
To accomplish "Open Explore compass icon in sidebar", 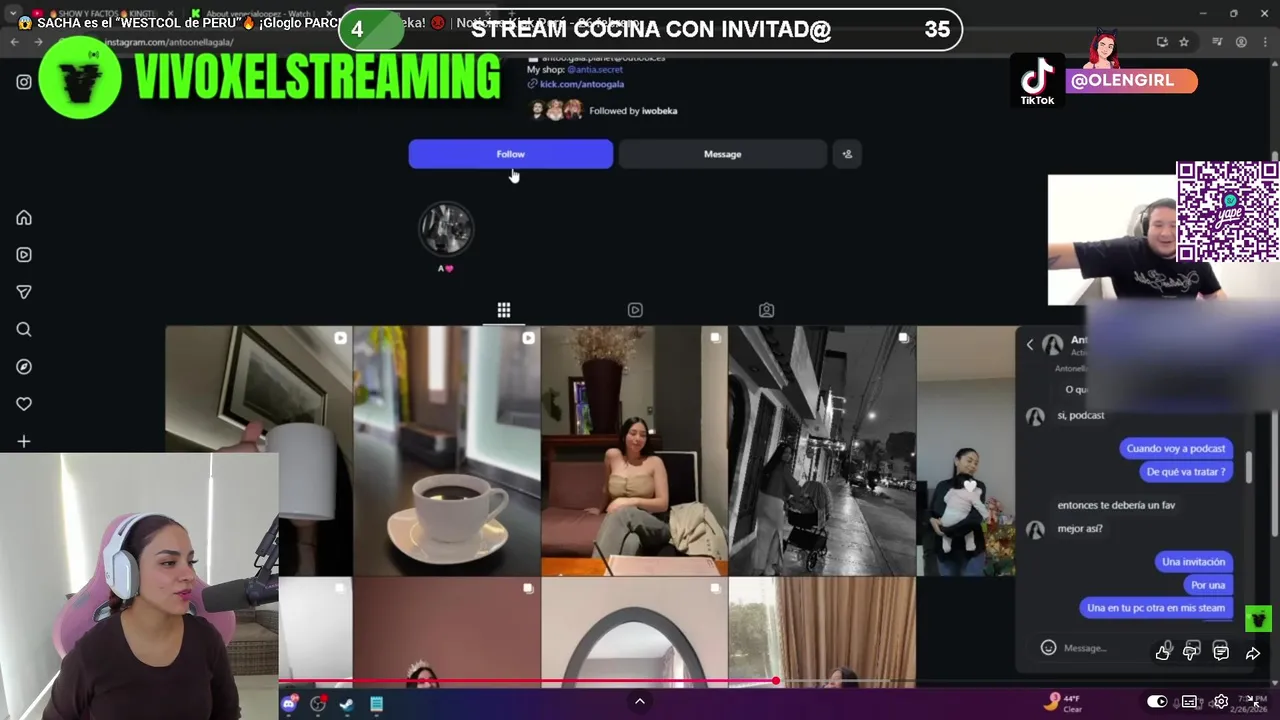I will pyautogui.click(x=24, y=367).
